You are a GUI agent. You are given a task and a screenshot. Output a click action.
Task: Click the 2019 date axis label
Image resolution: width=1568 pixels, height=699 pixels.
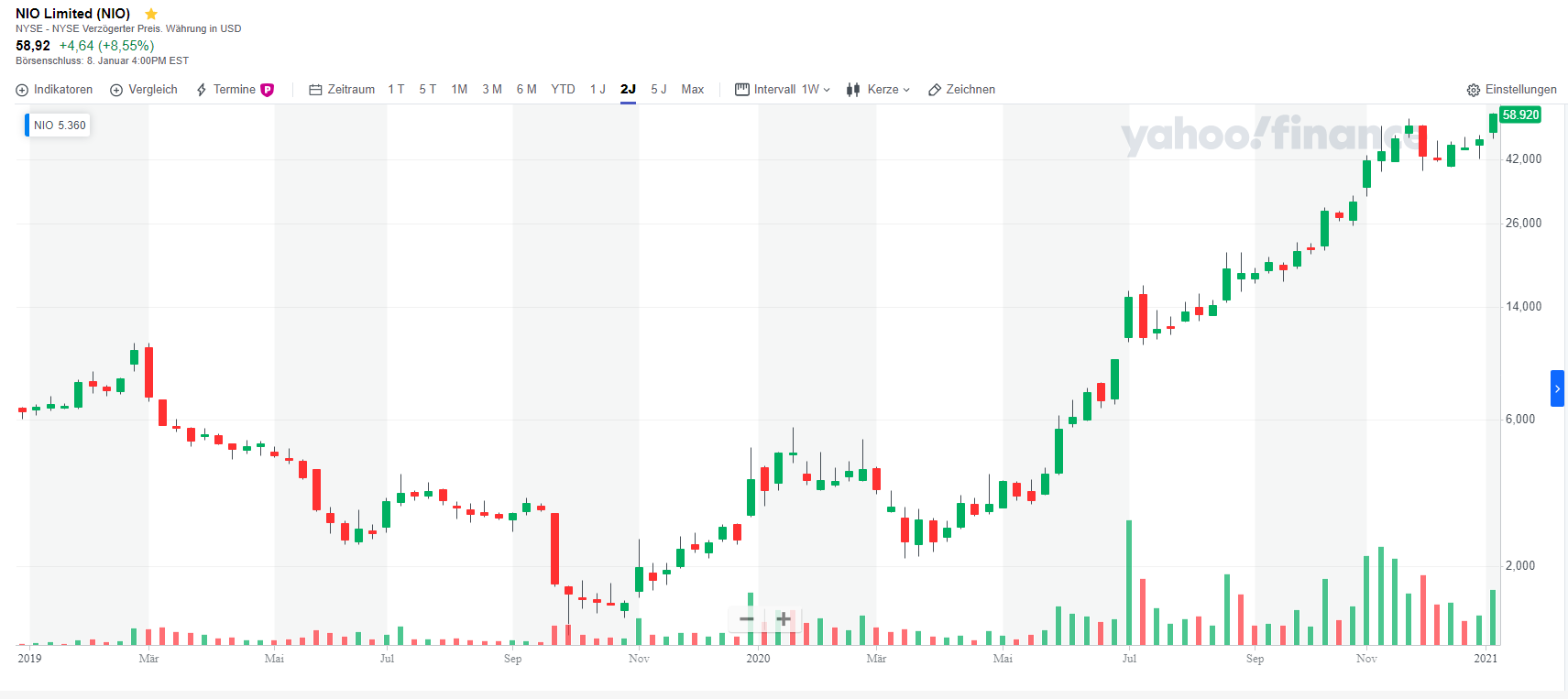pyautogui.click(x=29, y=659)
